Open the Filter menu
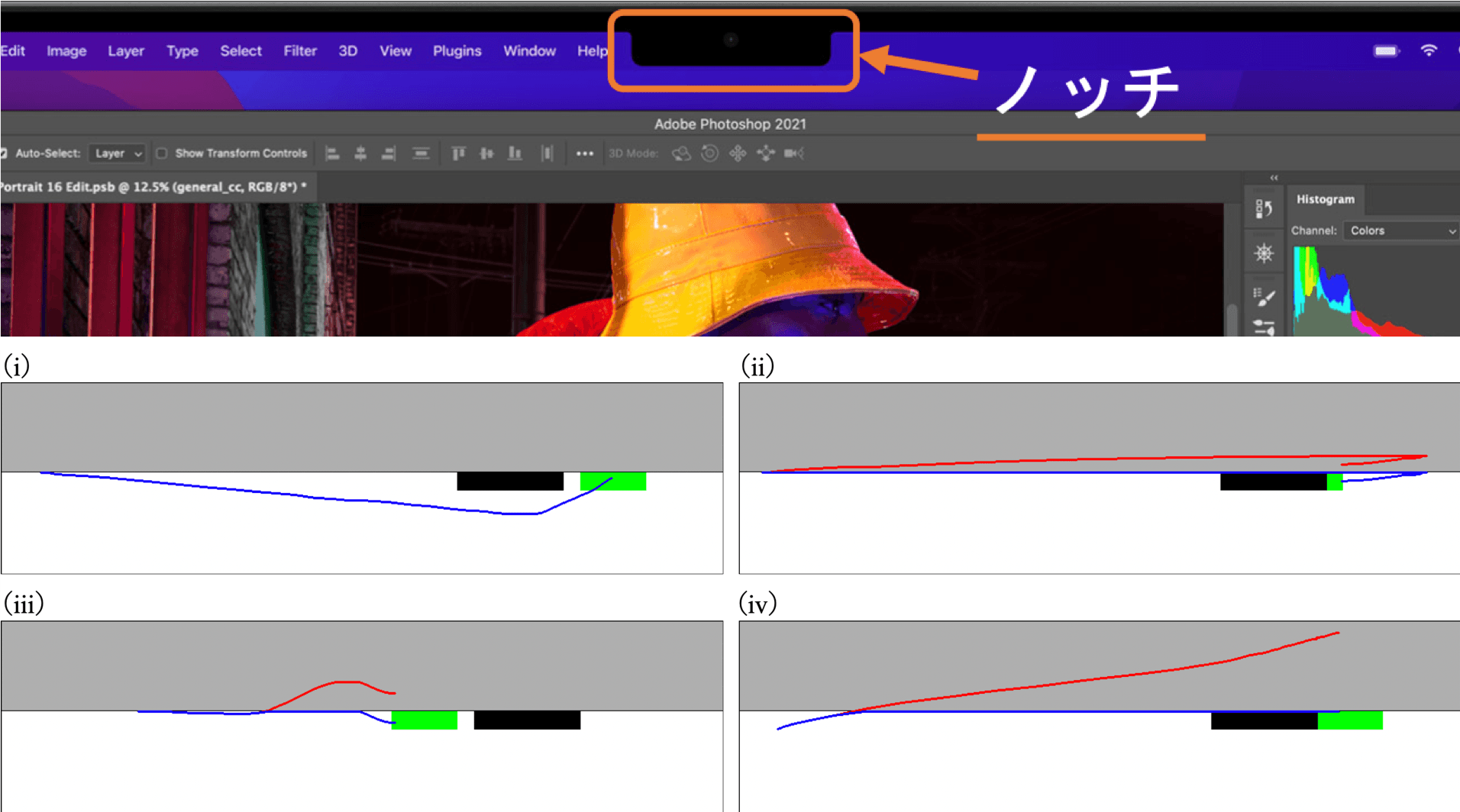This screenshot has height=812, width=1460. (x=299, y=51)
